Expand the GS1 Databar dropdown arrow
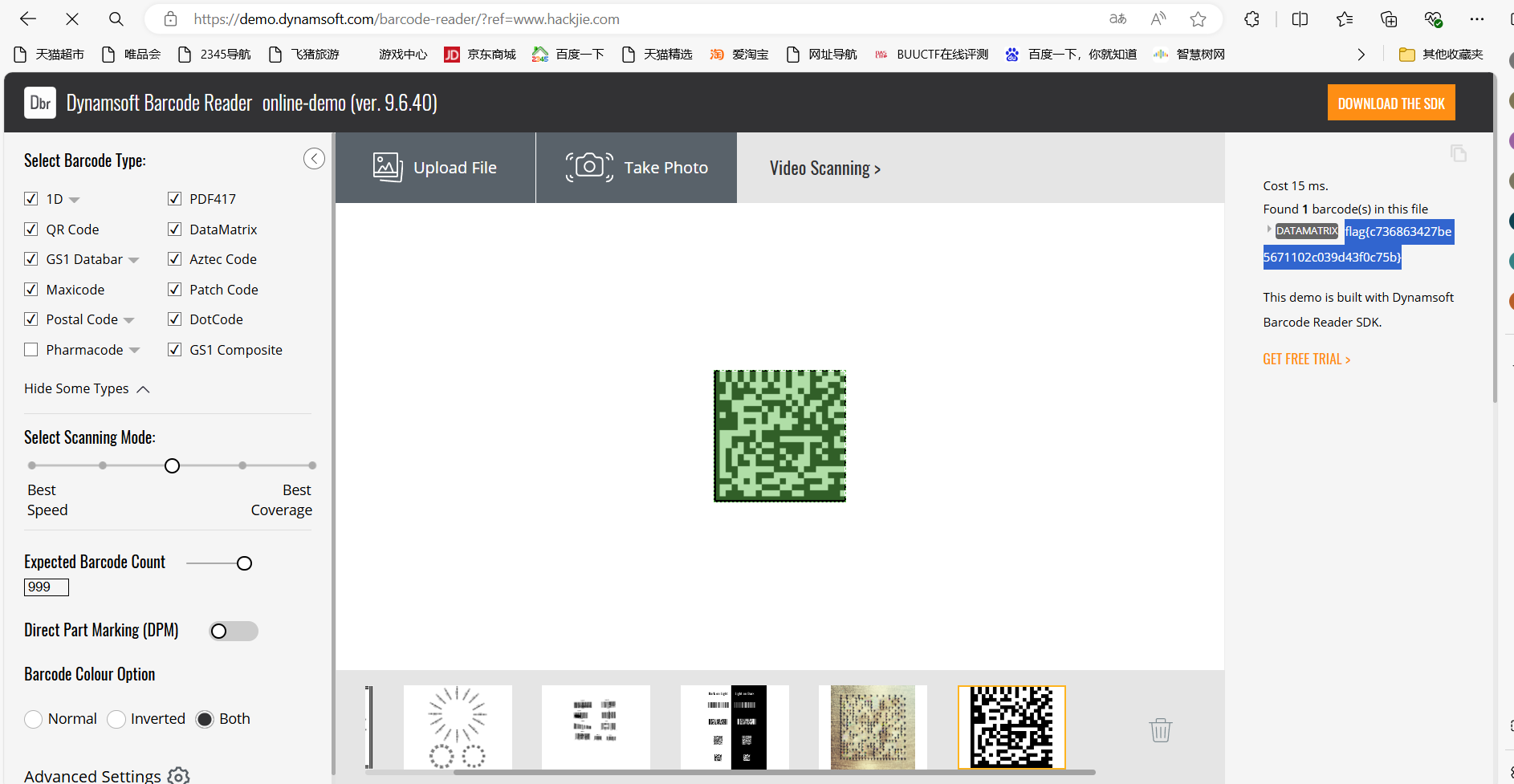 pos(134,260)
